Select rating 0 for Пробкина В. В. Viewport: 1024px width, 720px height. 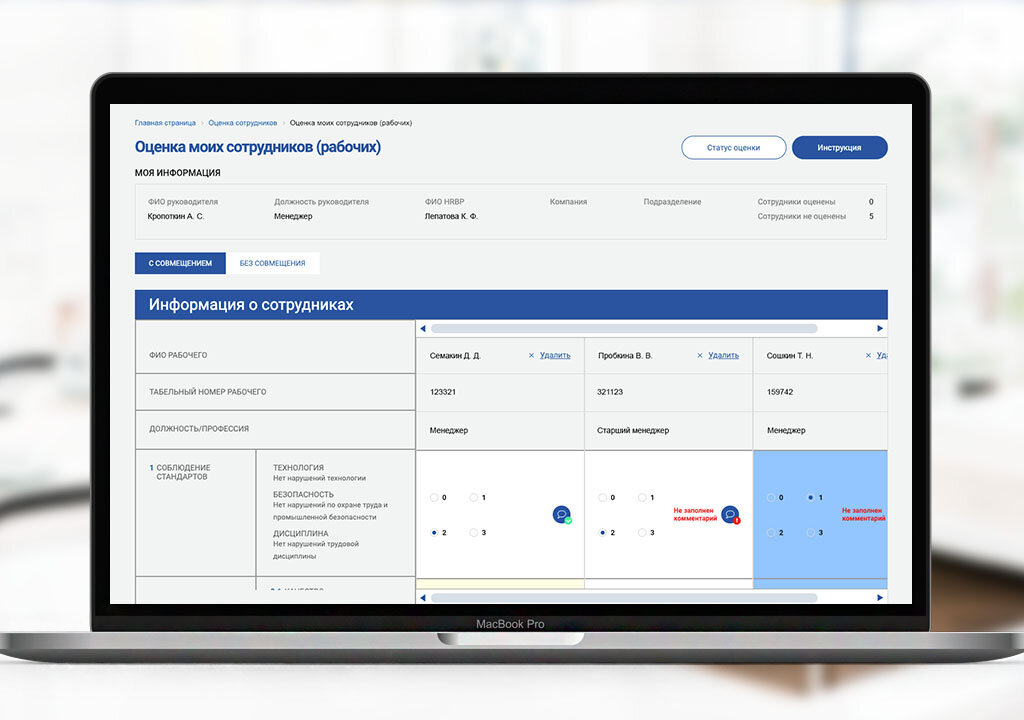603,498
